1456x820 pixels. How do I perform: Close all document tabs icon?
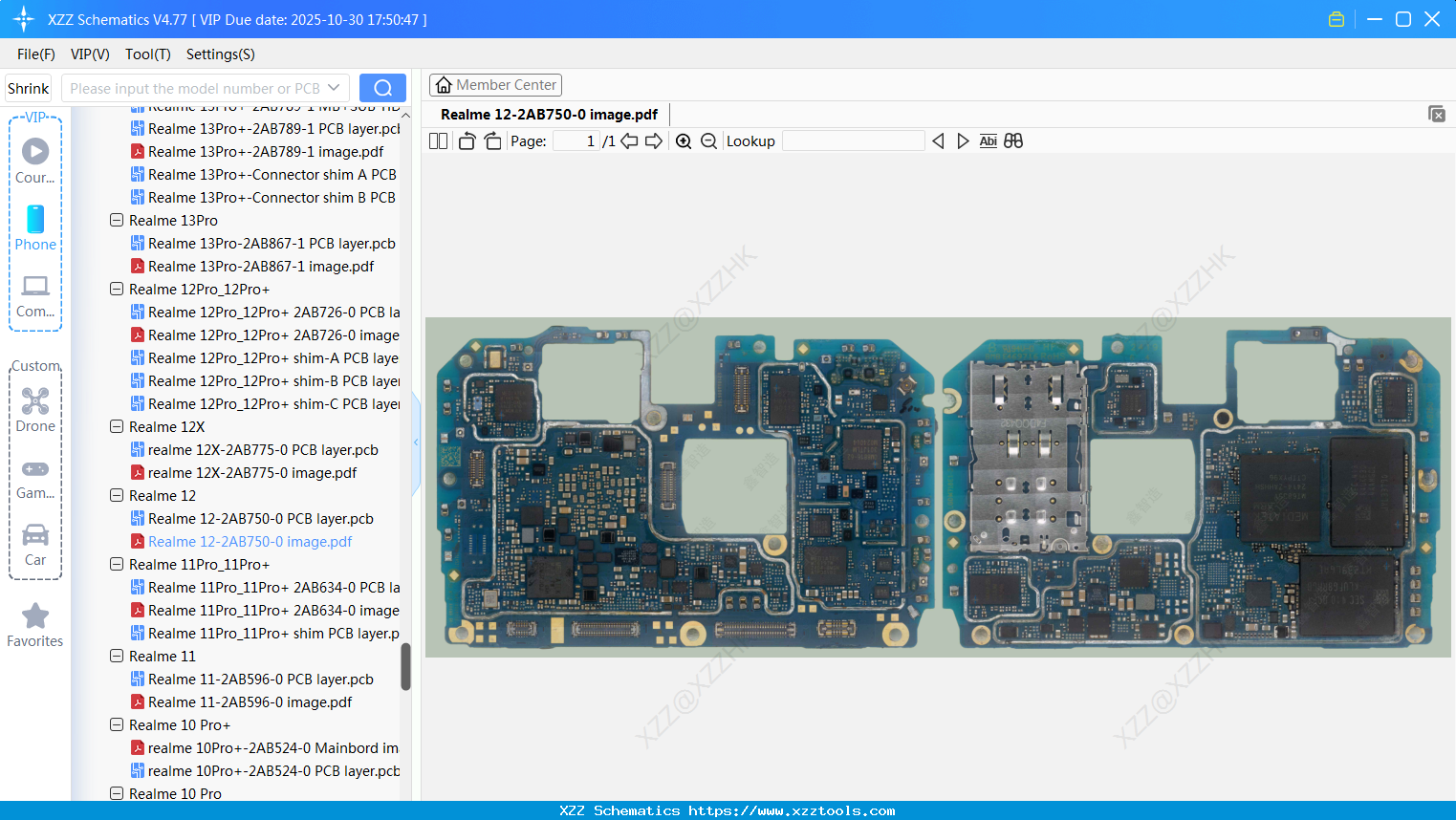point(1437,114)
